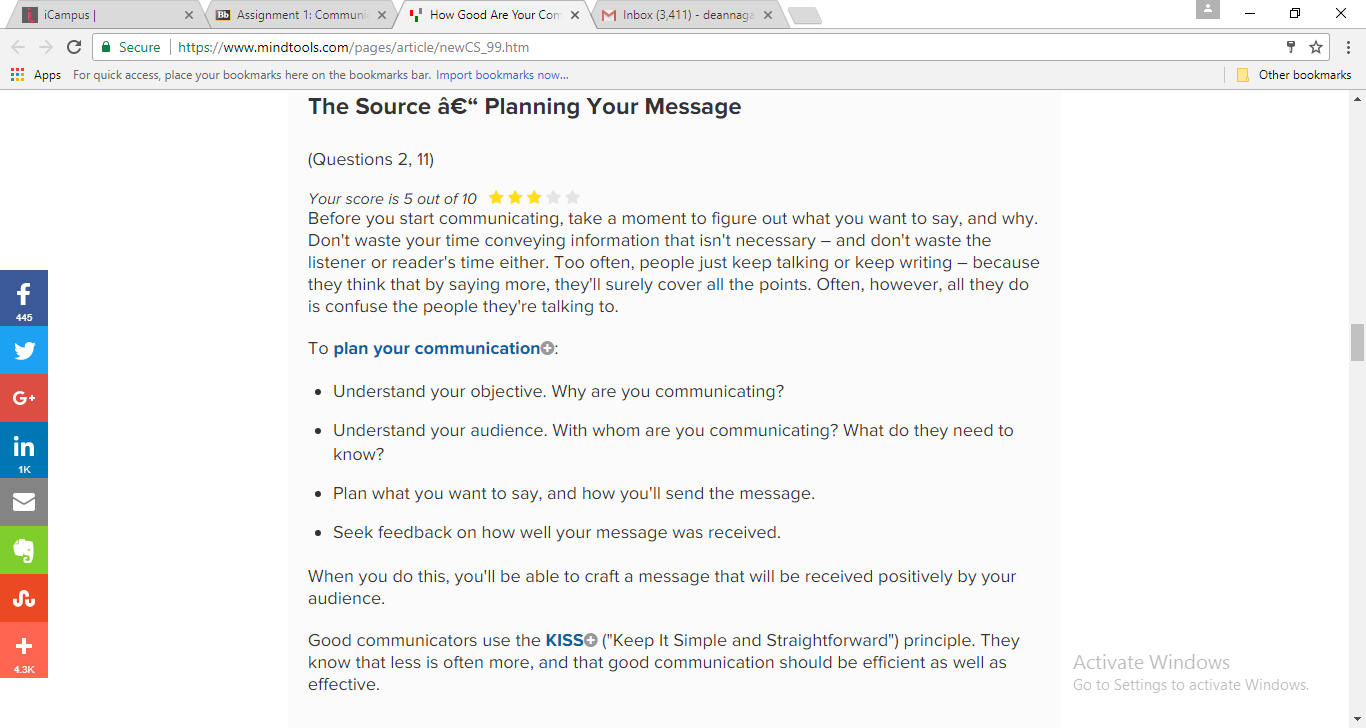Click the address bar URL field
1366x728 pixels.
[x=700, y=47]
